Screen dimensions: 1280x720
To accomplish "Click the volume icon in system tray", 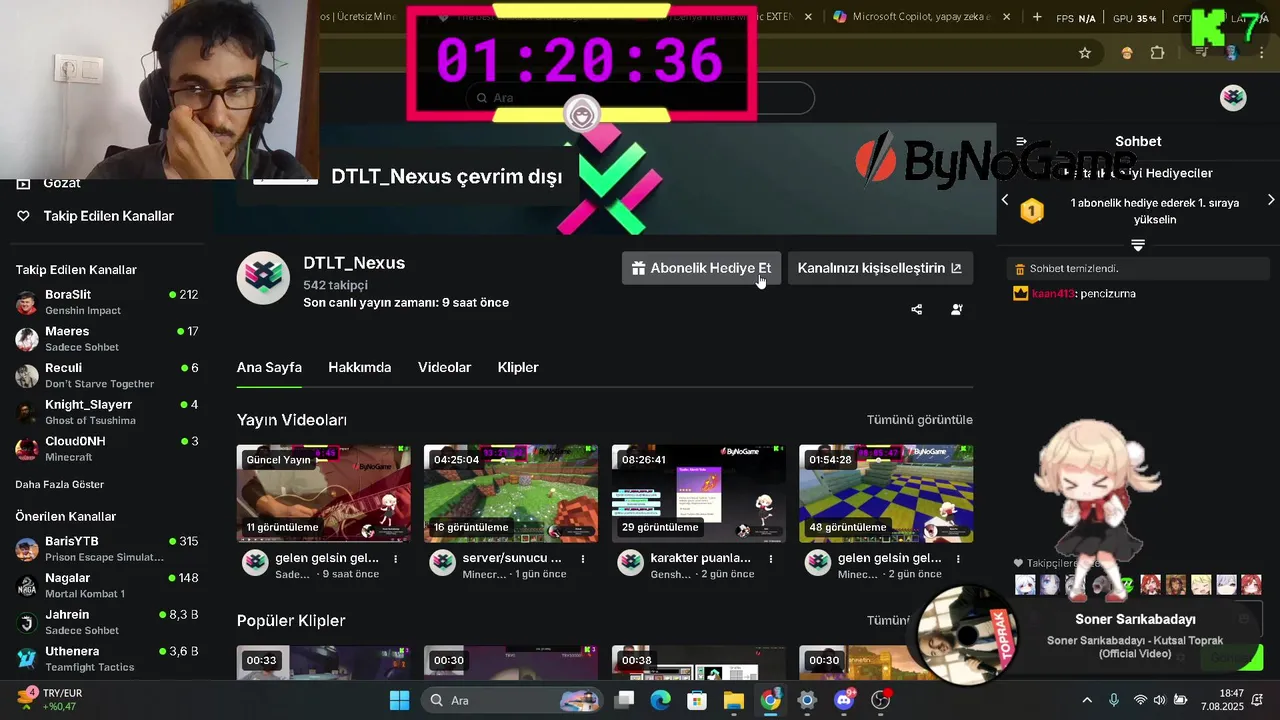I will (x=1160, y=700).
